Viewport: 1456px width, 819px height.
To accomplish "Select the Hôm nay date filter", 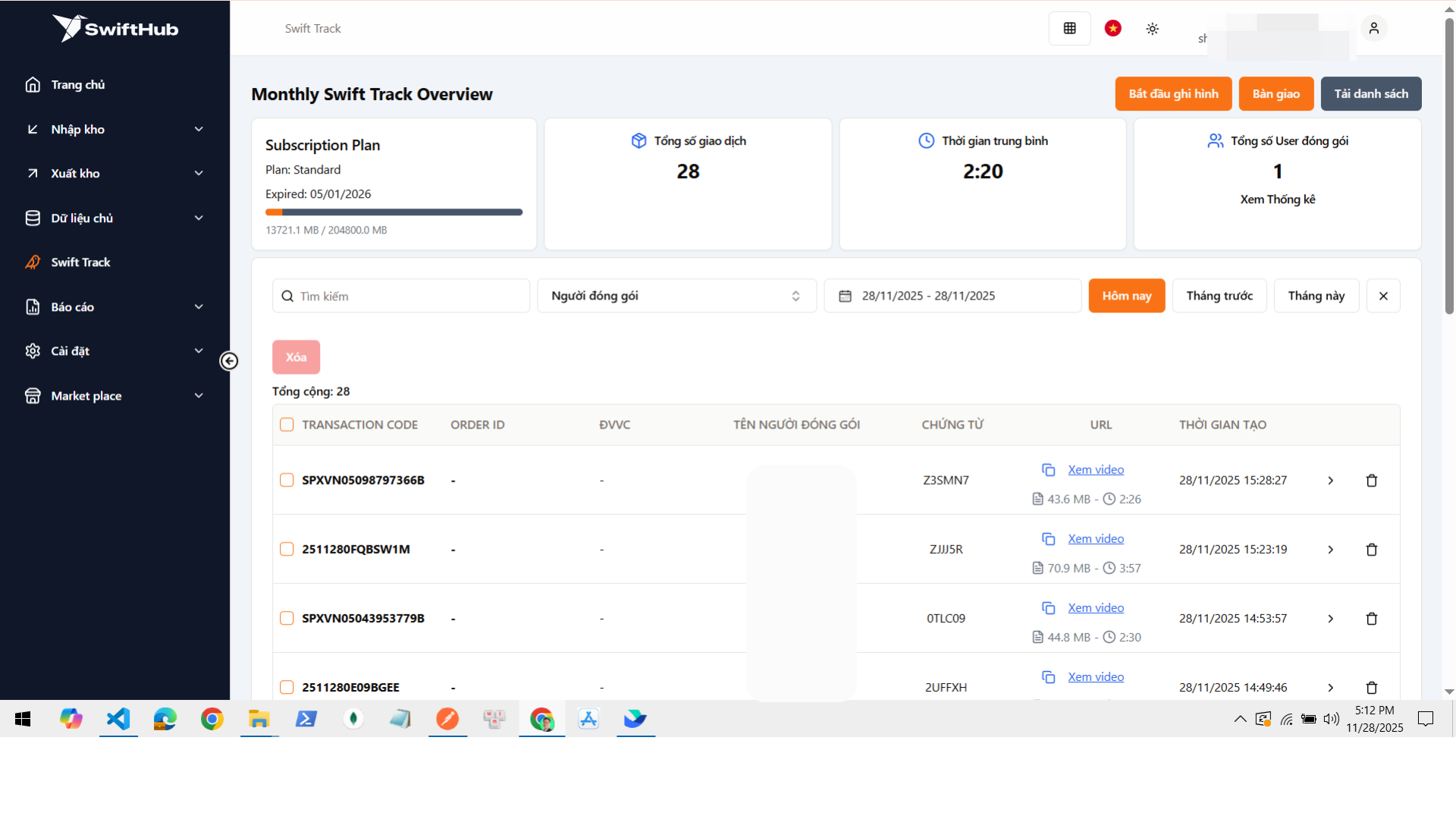I will (1126, 296).
